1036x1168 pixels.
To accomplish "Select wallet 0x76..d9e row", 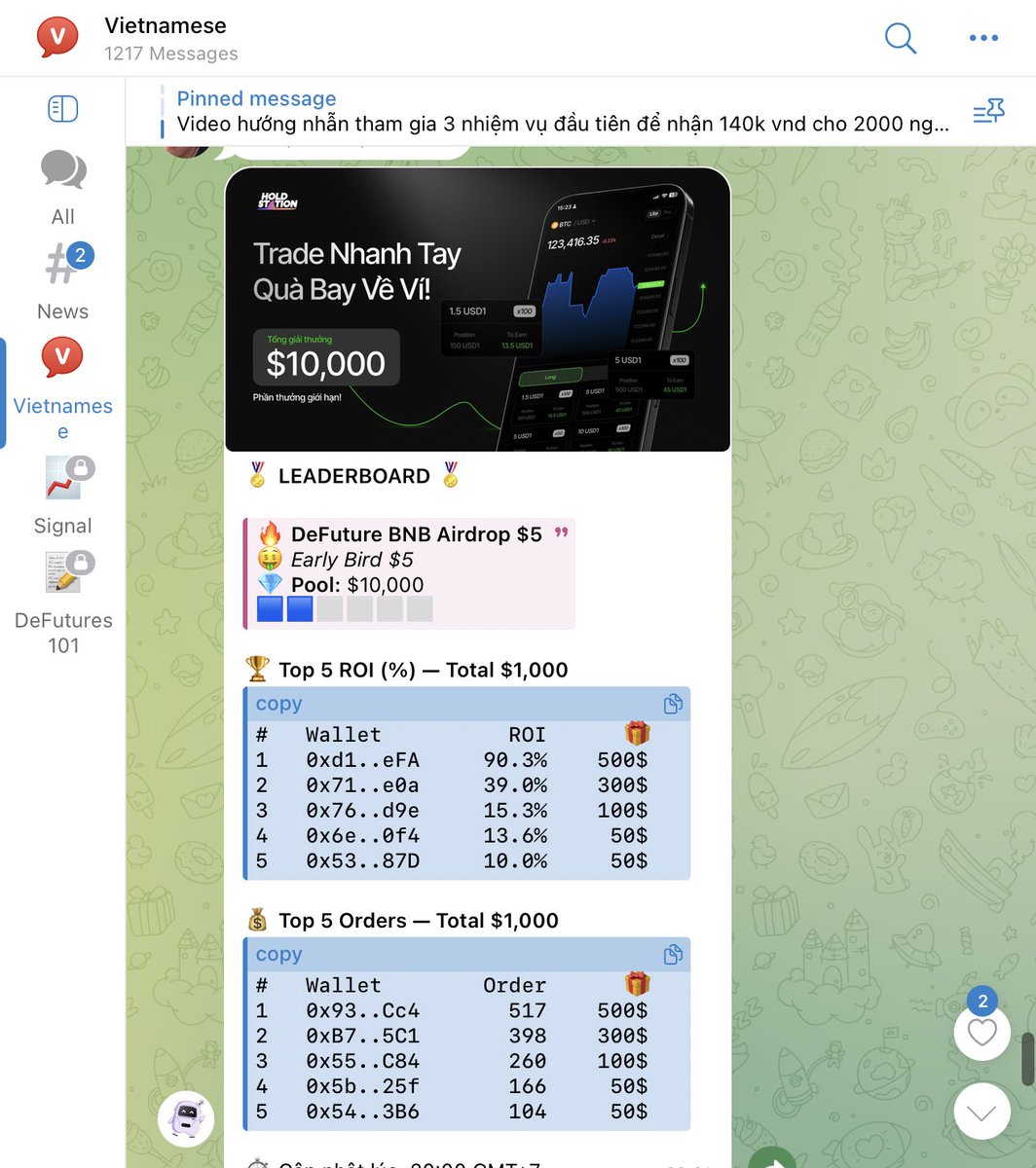I will pos(452,811).
